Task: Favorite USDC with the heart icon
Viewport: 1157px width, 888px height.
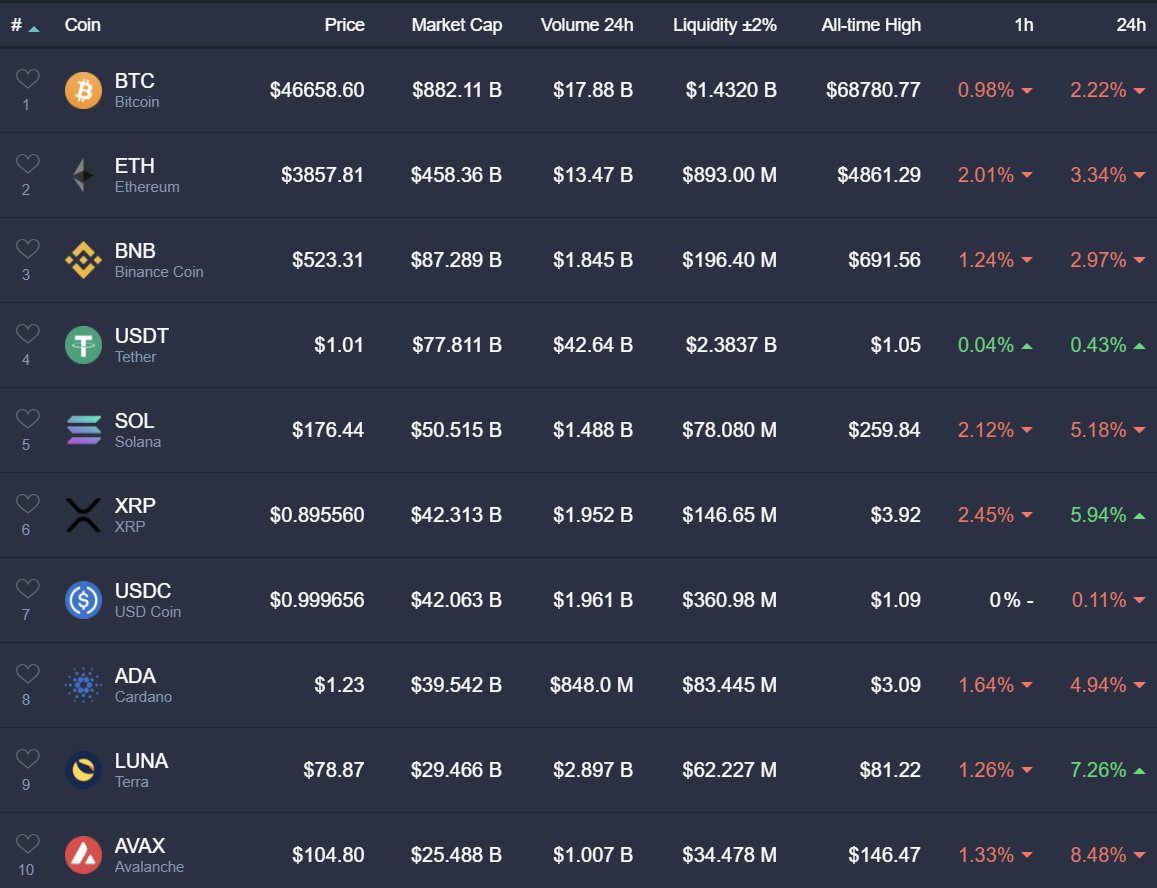Action: (x=27, y=588)
